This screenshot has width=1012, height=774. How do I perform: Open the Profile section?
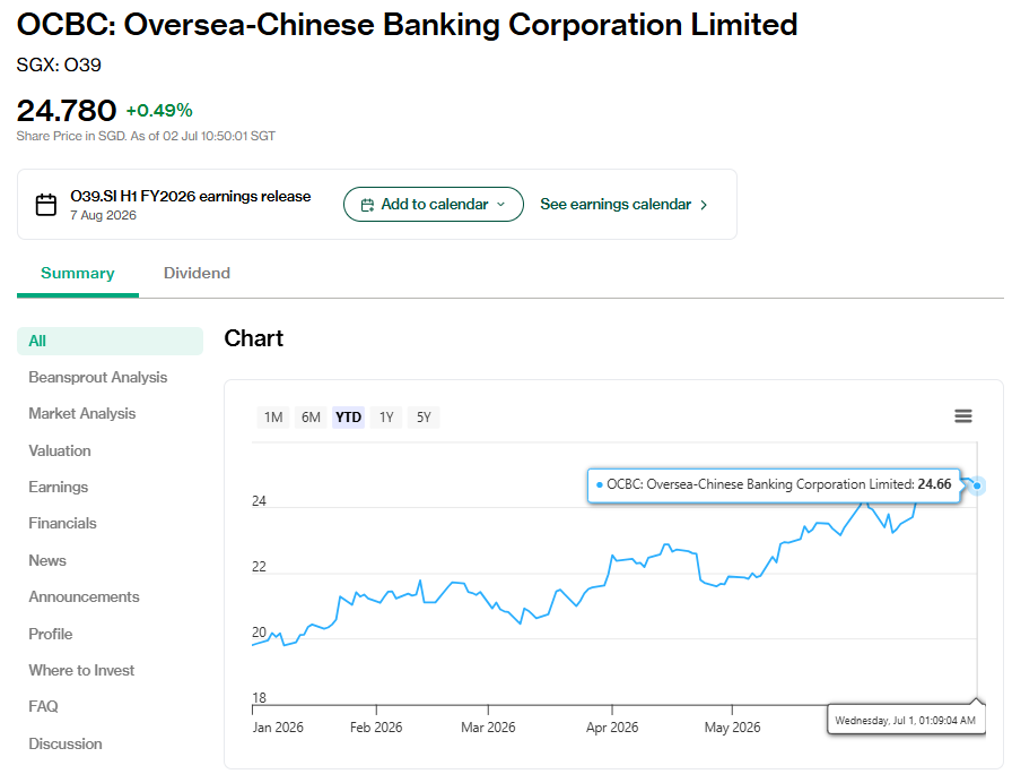50,634
